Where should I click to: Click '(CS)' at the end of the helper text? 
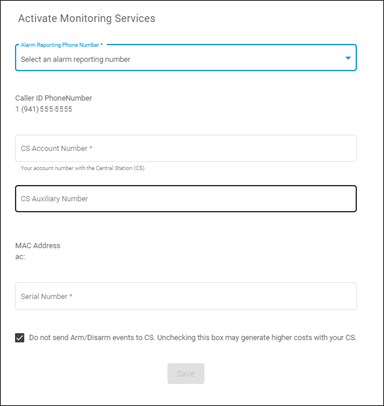(x=139, y=168)
